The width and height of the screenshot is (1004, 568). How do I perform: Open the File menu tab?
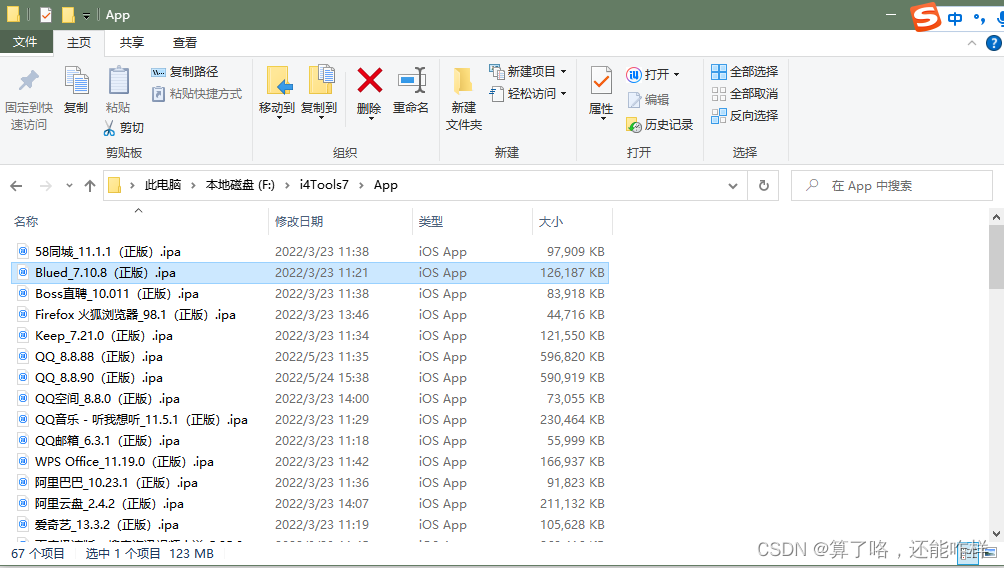tap(25, 42)
